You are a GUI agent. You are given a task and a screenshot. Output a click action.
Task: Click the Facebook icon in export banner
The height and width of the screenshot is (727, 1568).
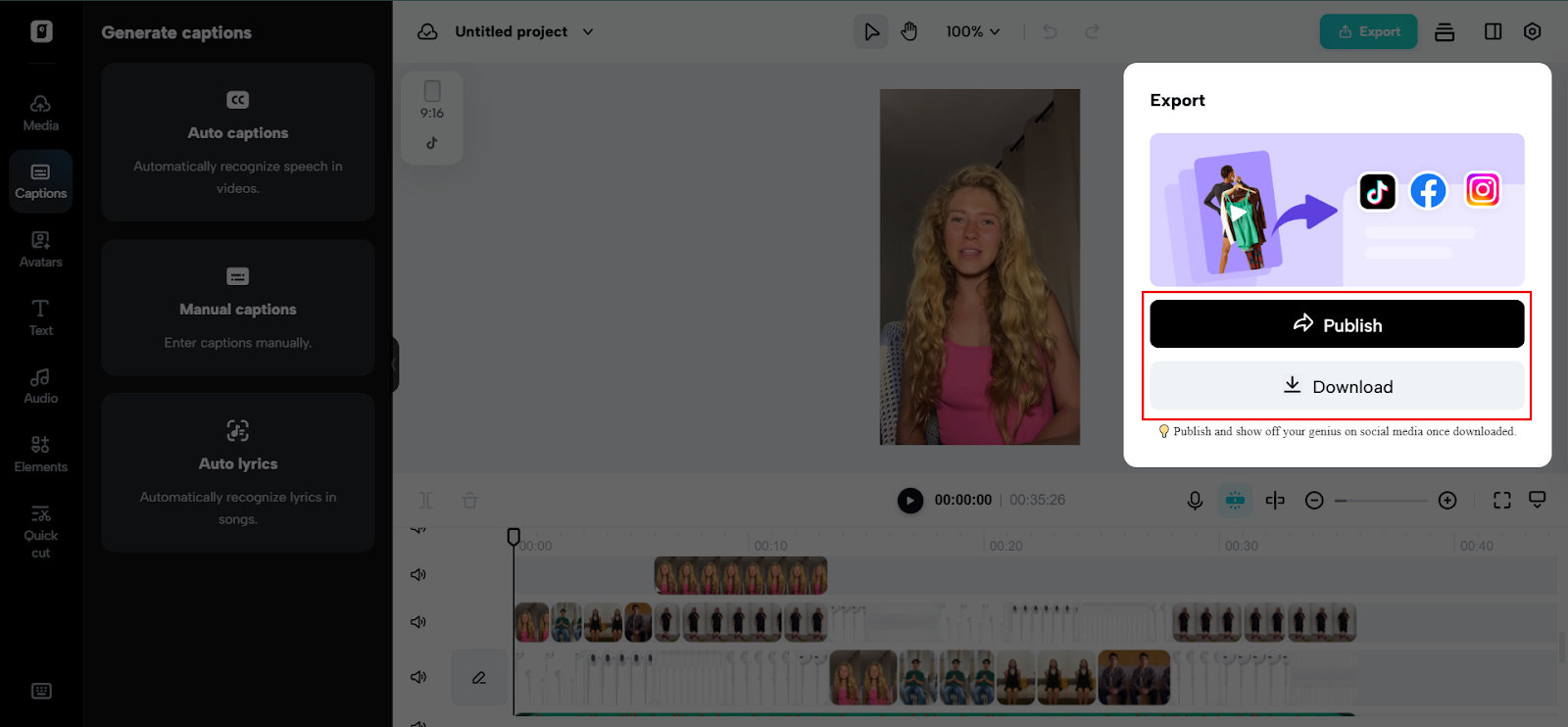point(1428,190)
